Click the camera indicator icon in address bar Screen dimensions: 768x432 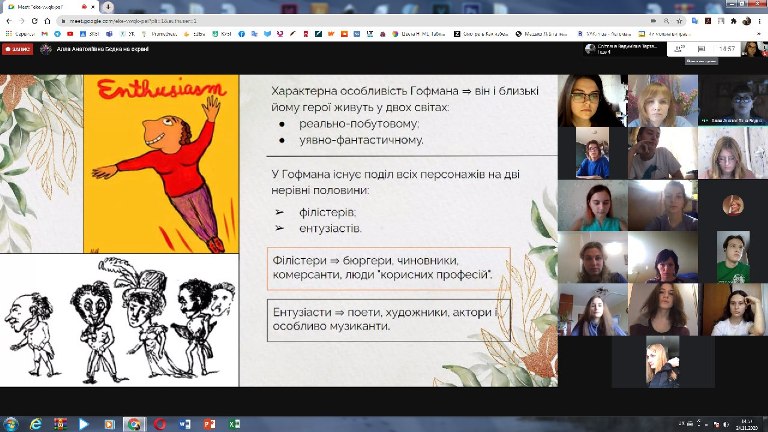(653, 21)
